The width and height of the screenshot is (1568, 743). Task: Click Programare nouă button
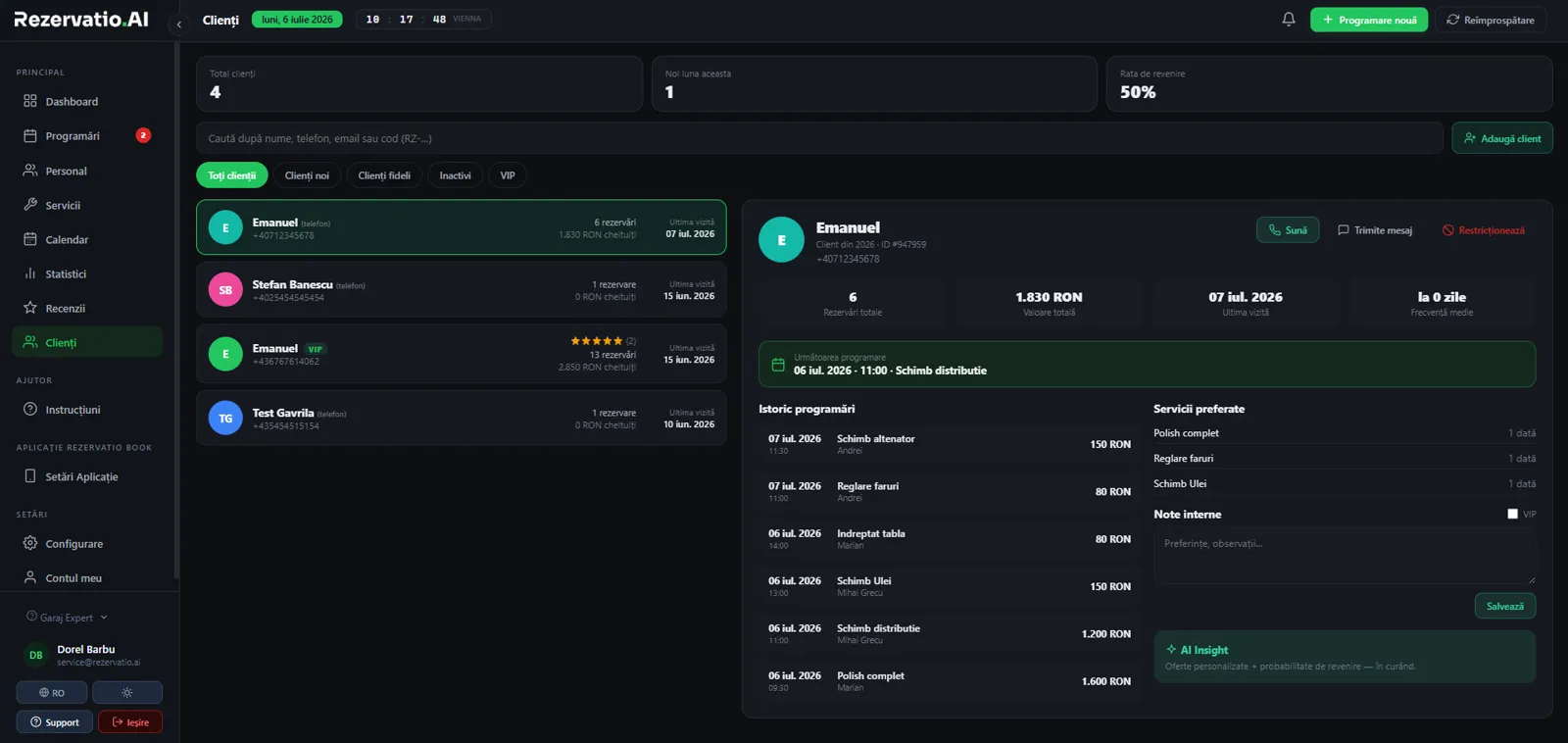click(1369, 20)
